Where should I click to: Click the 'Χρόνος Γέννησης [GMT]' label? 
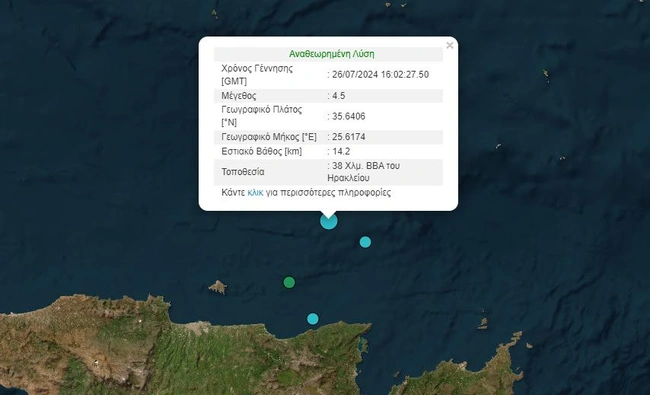pos(257,75)
